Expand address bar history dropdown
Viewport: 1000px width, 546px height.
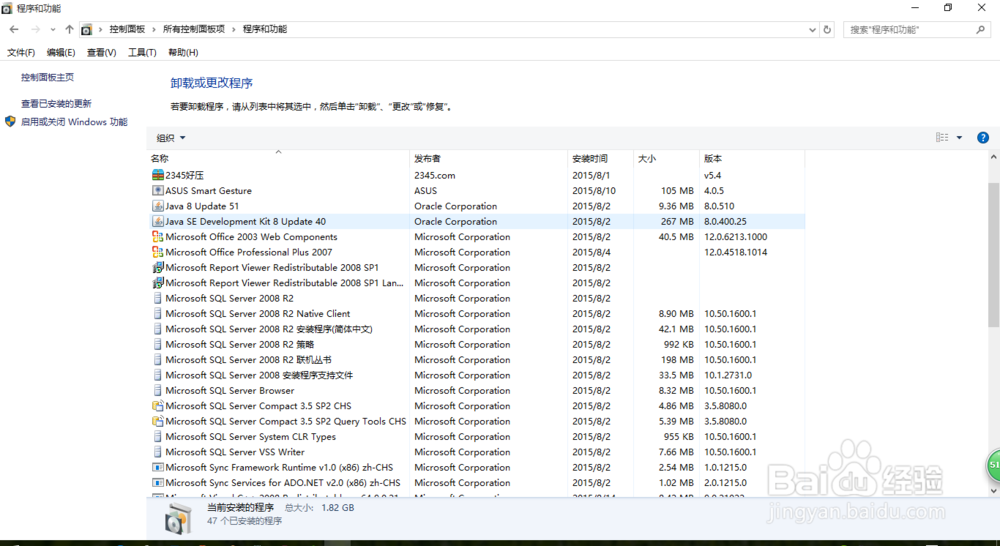pyautogui.click(x=812, y=29)
